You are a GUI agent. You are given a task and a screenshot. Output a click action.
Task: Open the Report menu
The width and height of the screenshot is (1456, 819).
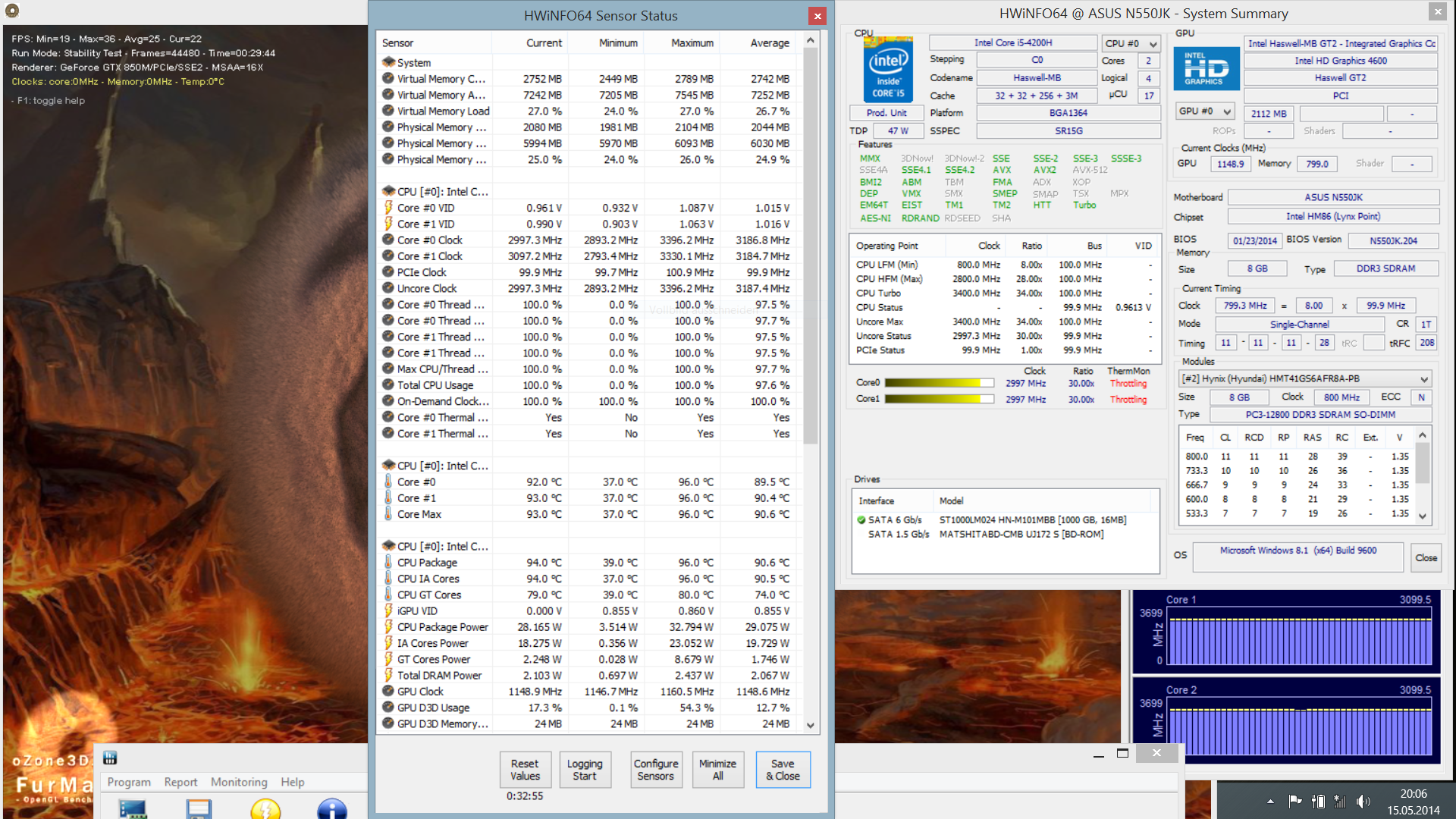pos(180,782)
